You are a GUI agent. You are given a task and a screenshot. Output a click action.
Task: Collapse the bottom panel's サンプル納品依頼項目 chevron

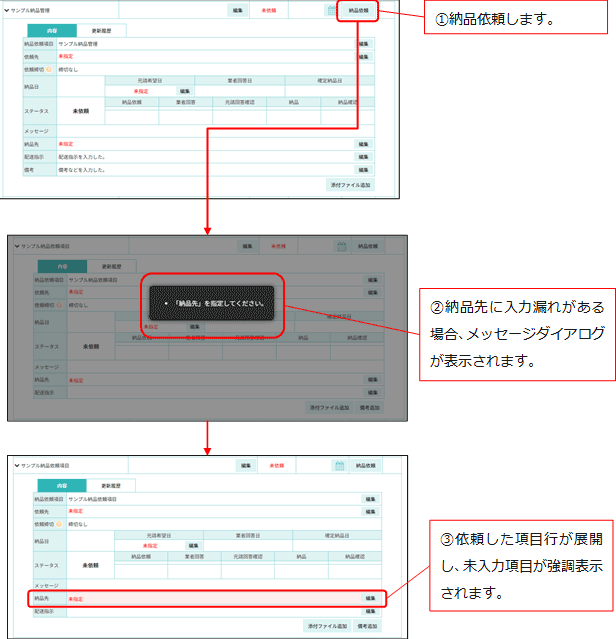coord(17,466)
